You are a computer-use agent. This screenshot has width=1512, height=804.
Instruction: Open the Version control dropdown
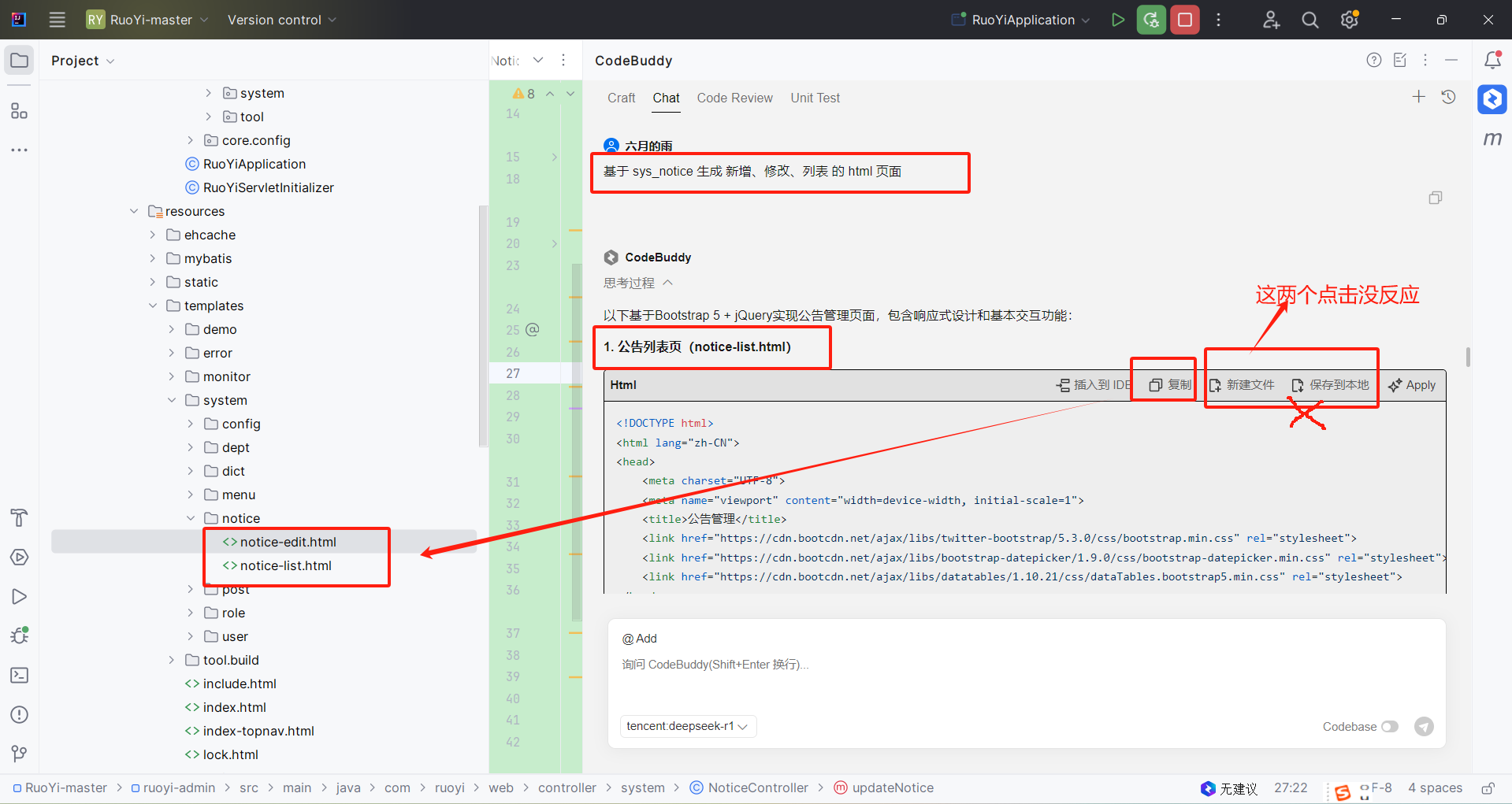281,20
